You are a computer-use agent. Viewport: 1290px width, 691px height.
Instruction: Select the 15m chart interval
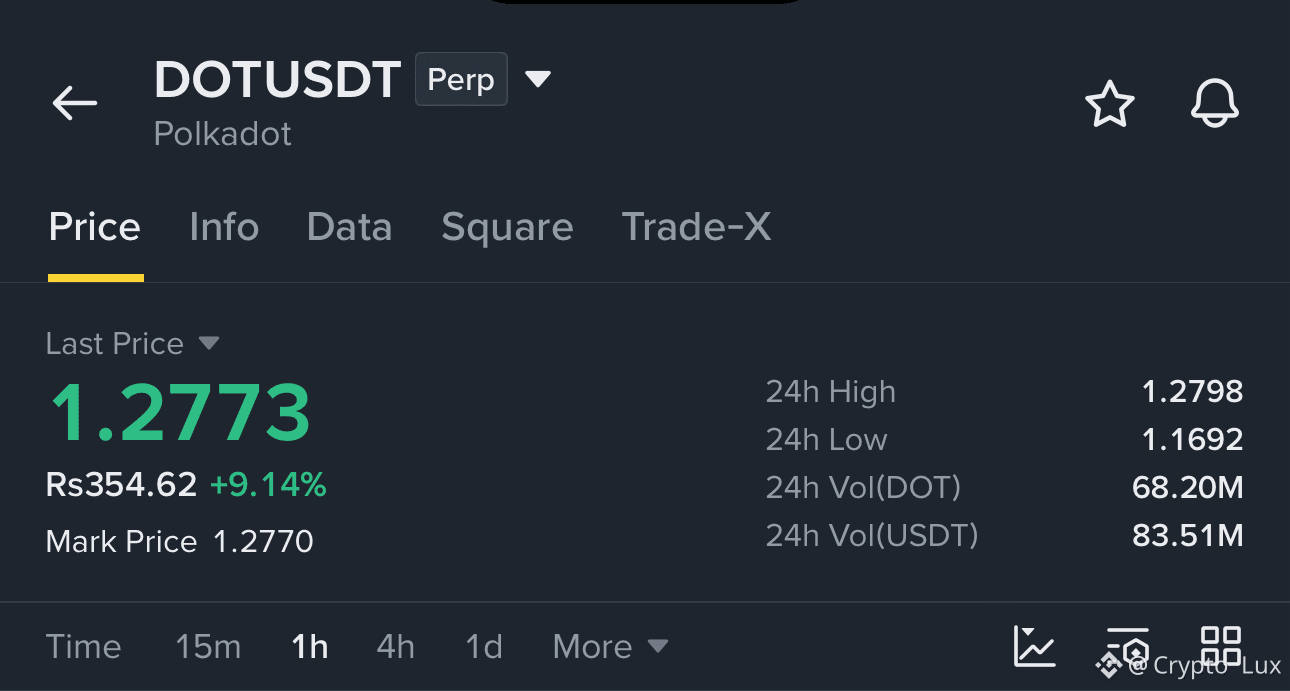(x=208, y=647)
